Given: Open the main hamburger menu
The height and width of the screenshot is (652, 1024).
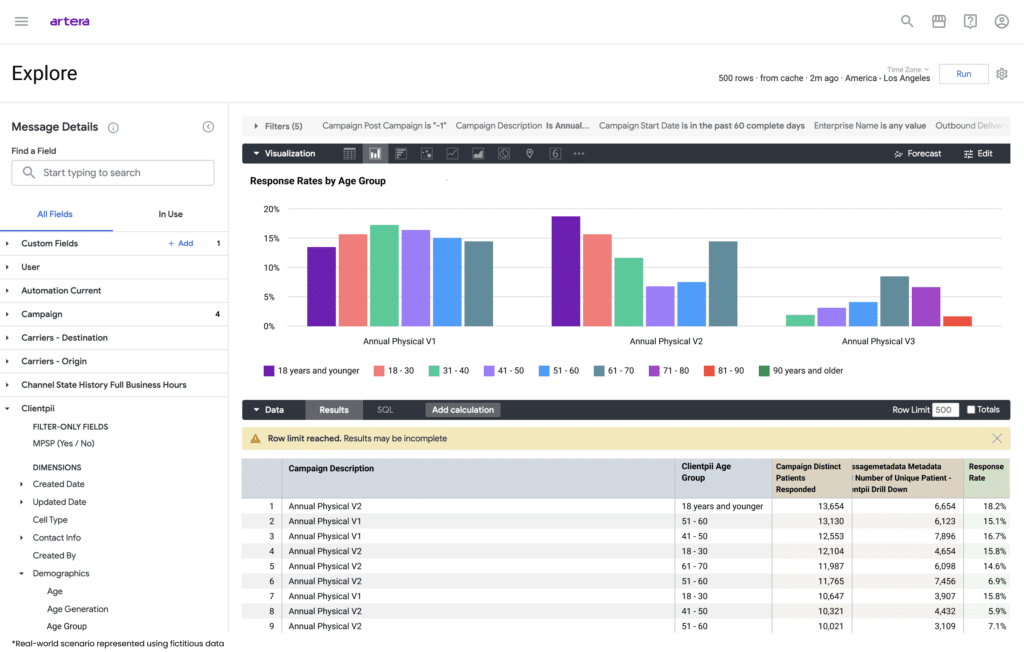Looking at the screenshot, I should [22, 21].
